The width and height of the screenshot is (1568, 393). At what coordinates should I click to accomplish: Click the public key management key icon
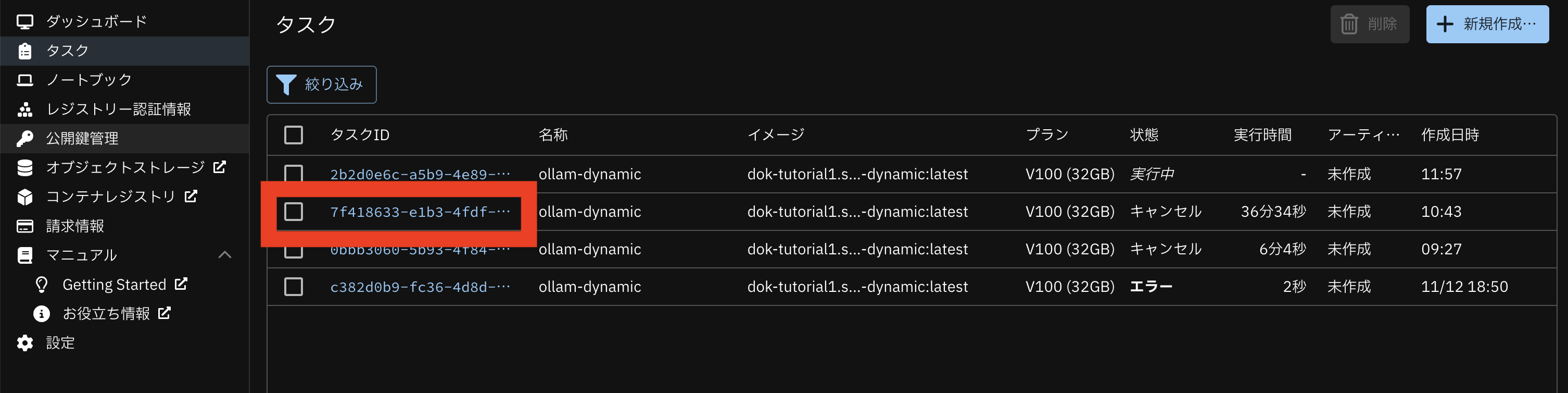point(25,138)
